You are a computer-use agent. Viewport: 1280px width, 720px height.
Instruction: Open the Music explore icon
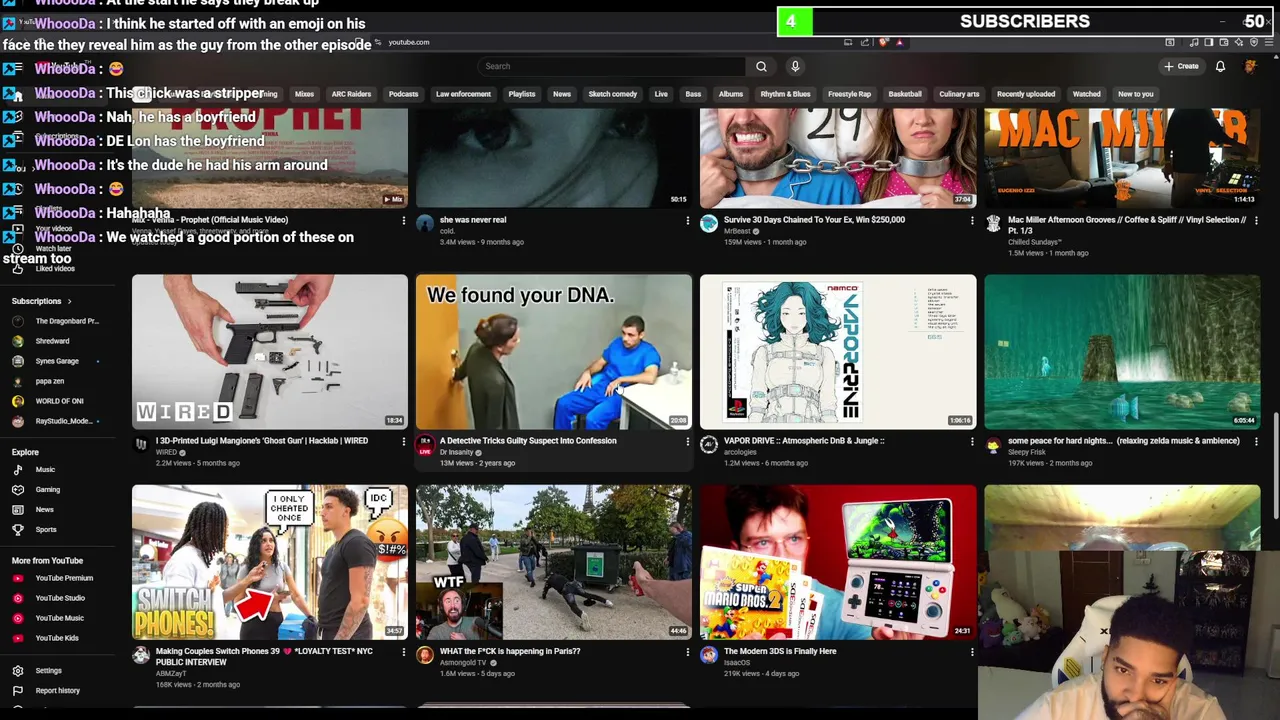(x=18, y=470)
